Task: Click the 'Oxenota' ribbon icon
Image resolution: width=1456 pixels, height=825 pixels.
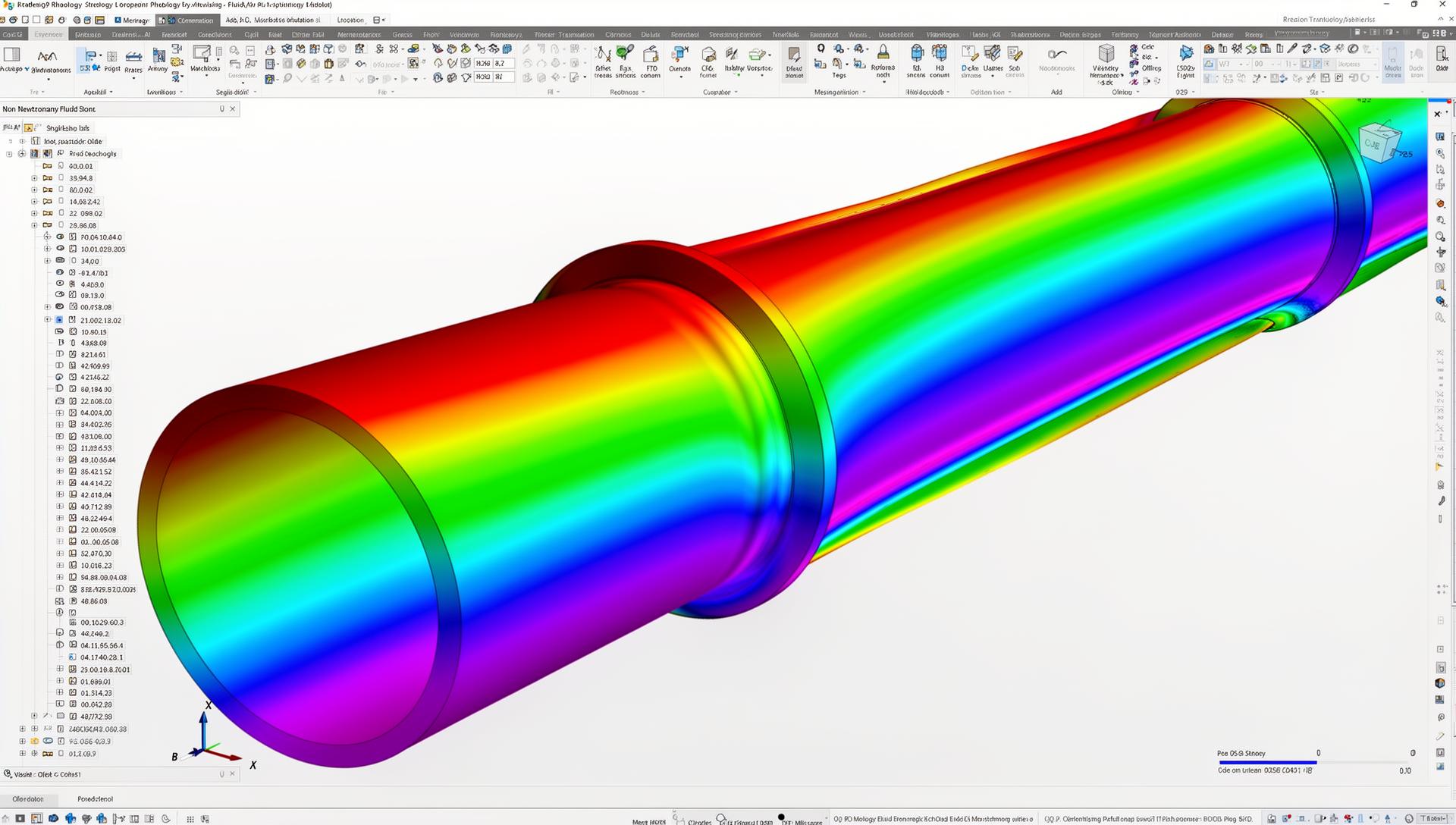Action: (x=680, y=53)
